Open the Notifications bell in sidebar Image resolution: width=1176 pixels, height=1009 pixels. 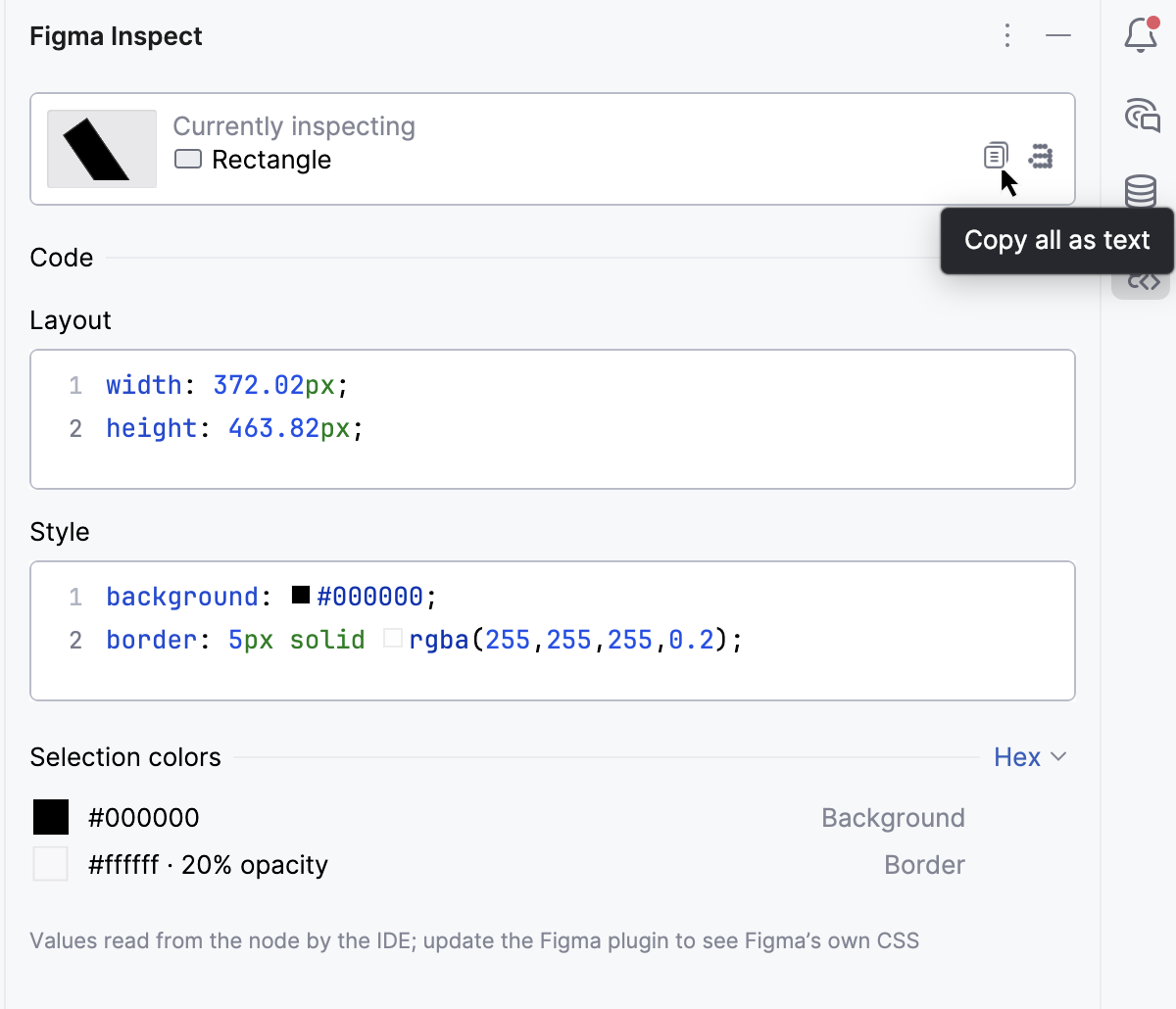[x=1141, y=35]
